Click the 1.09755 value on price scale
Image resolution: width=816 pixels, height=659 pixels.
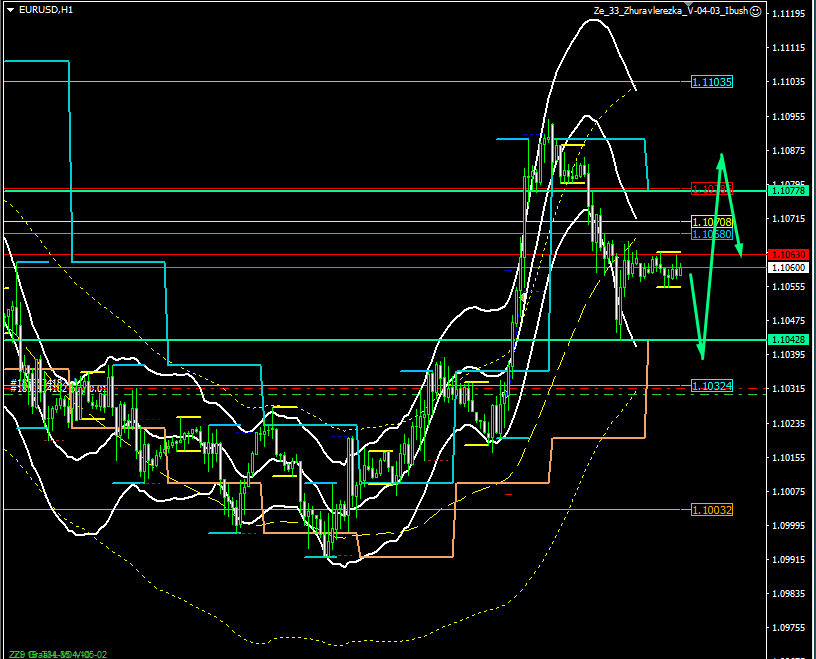click(788, 628)
